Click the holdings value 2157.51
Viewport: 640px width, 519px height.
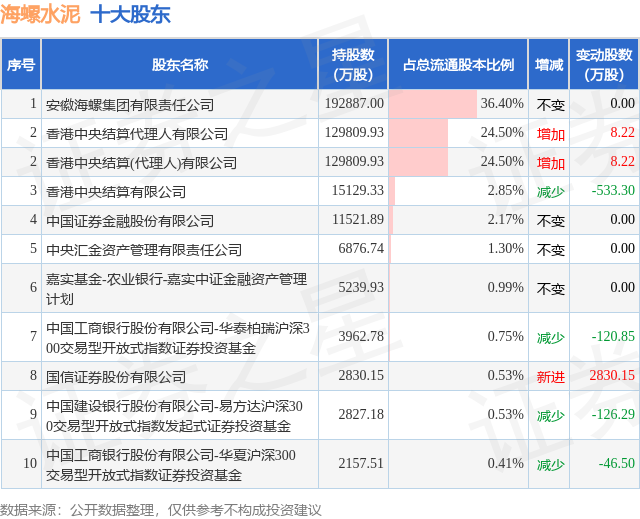coord(361,463)
